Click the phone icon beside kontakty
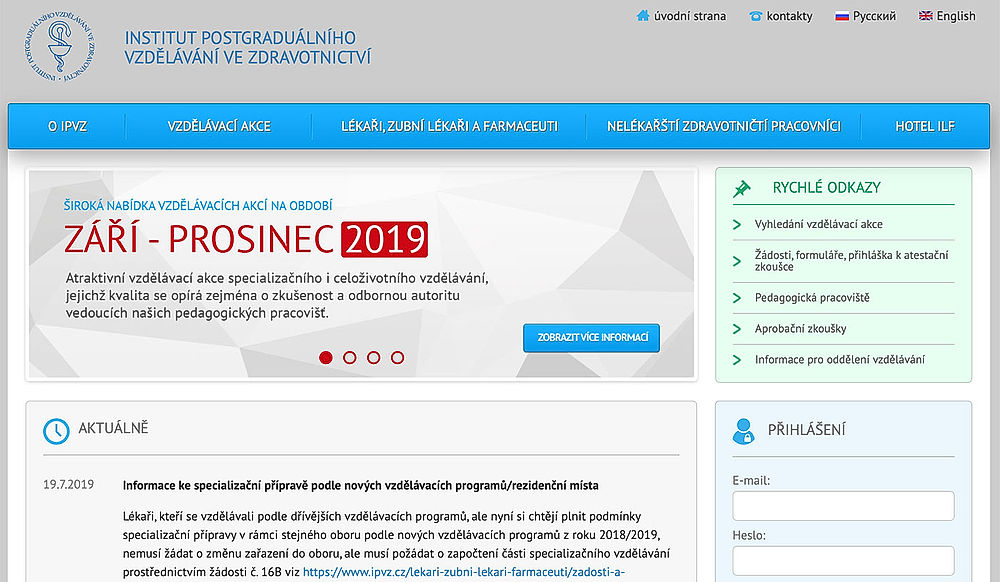Viewport: 1000px width, 582px height. [x=756, y=16]
